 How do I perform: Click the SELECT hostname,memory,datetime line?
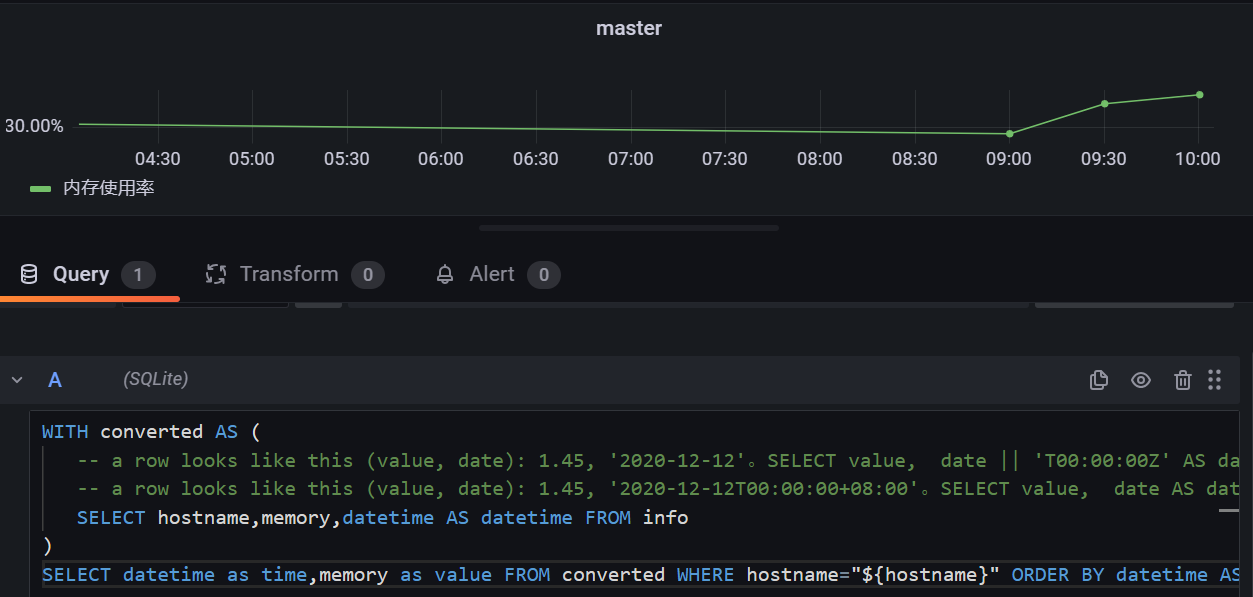click(382, 518)
